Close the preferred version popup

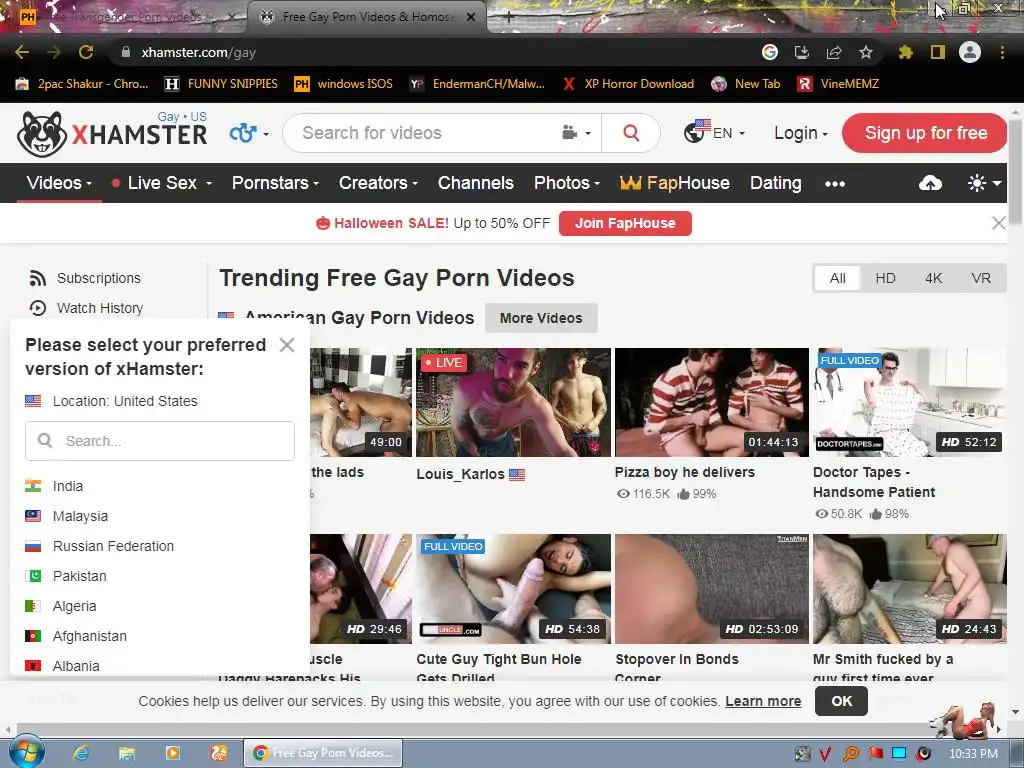click(x=287, y=345)
